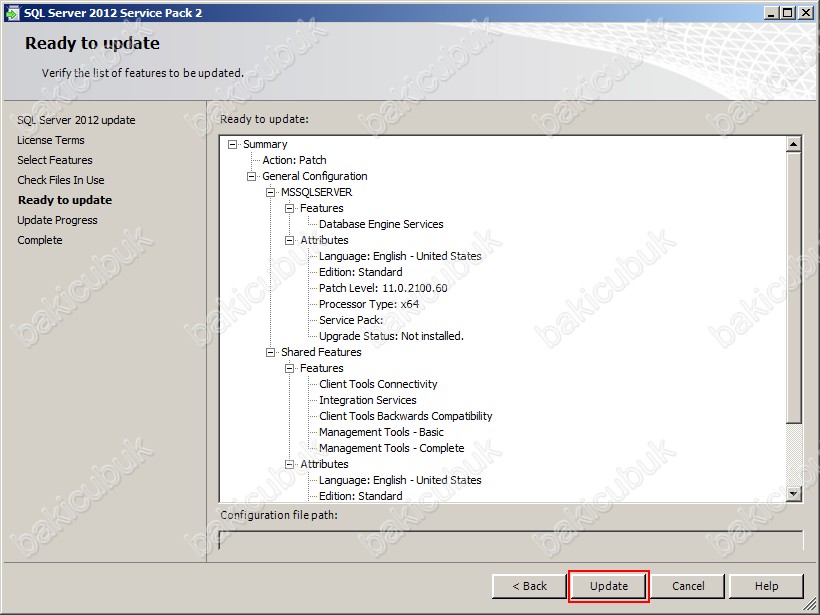Select "Processor Type: x64" row
820x615 pixels.
(x=369, y=304)
